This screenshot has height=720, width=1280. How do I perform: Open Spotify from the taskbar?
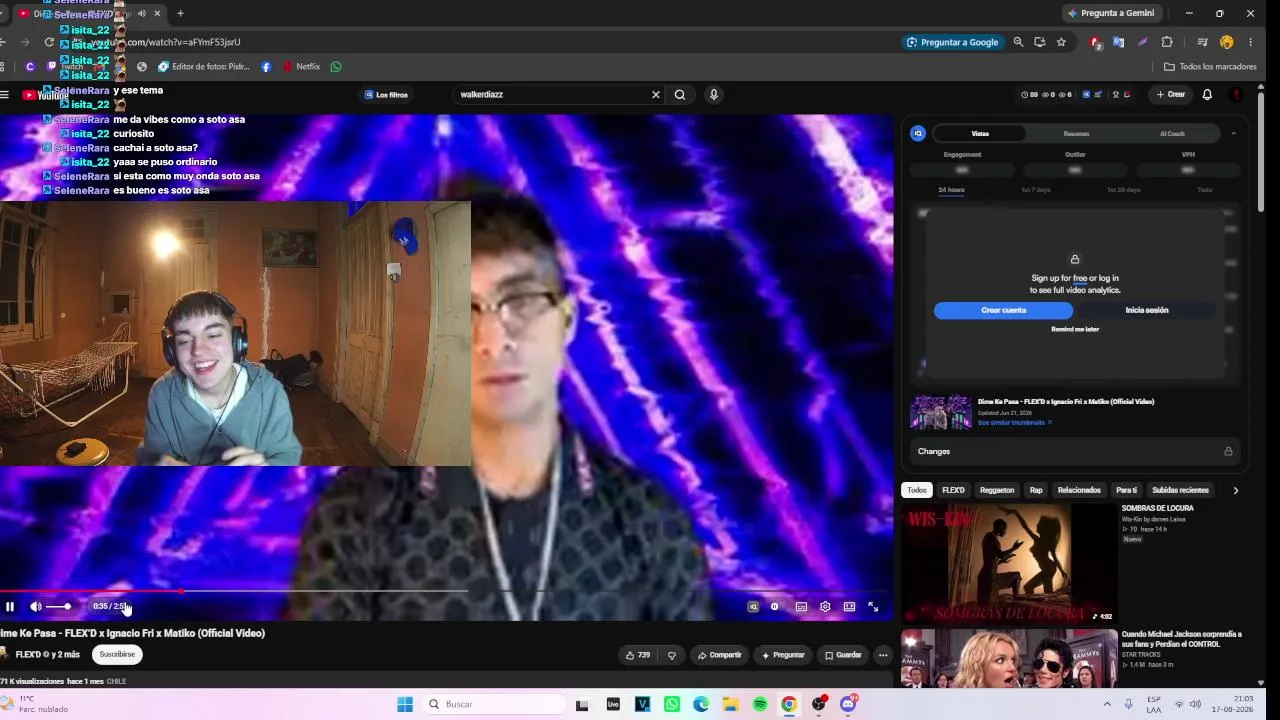tap(760, 705)
